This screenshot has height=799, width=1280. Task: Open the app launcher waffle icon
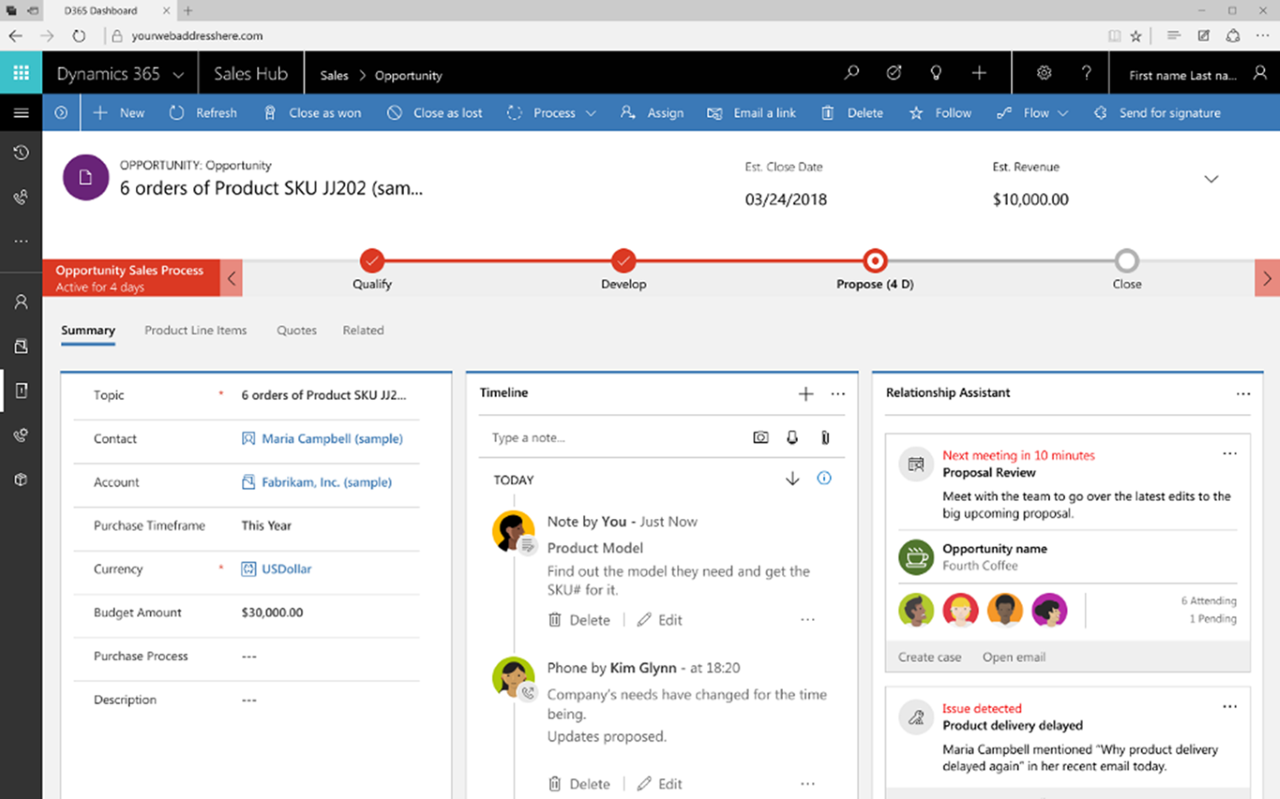21,73
